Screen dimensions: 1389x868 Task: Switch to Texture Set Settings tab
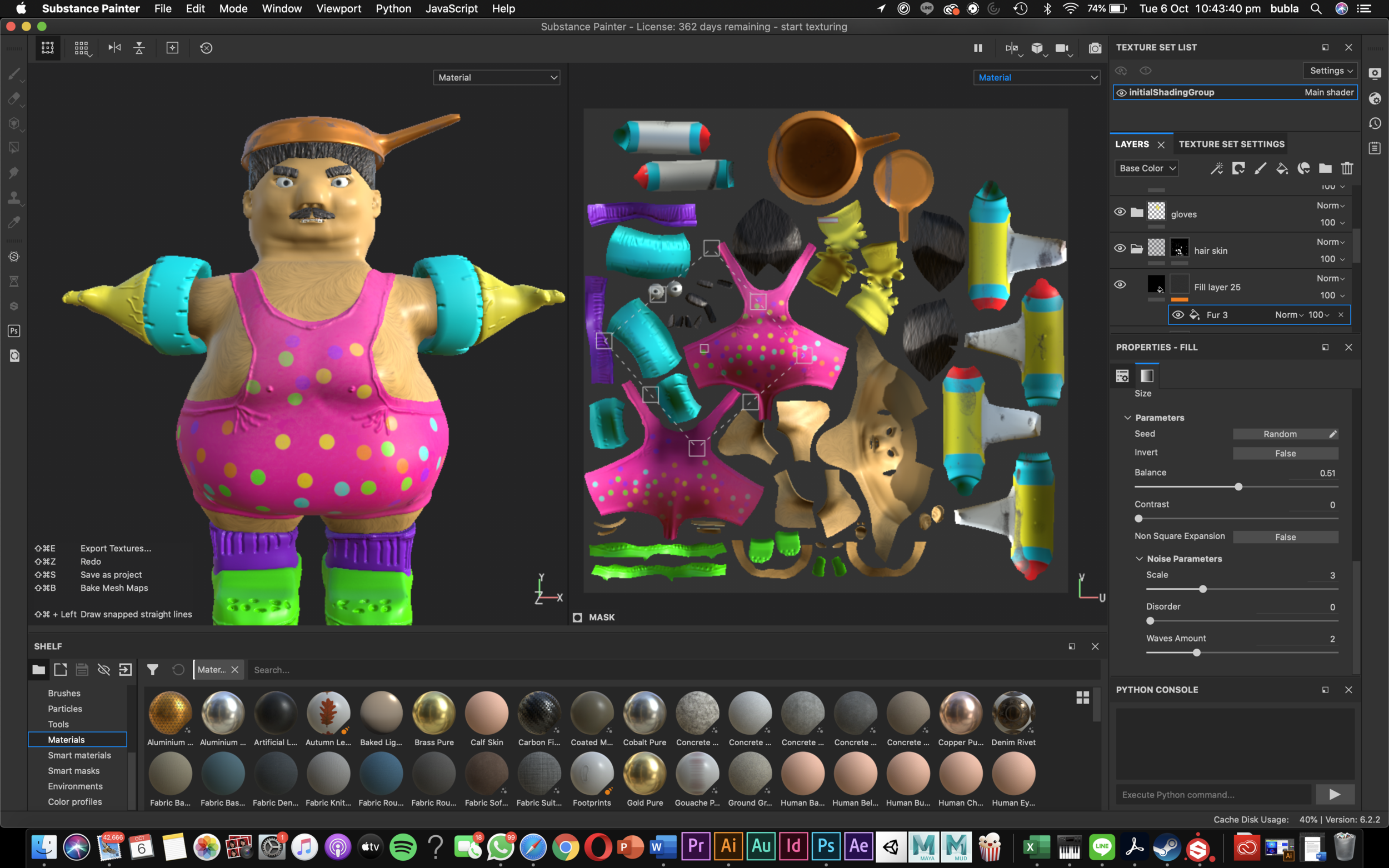(x=1231, y=144)
